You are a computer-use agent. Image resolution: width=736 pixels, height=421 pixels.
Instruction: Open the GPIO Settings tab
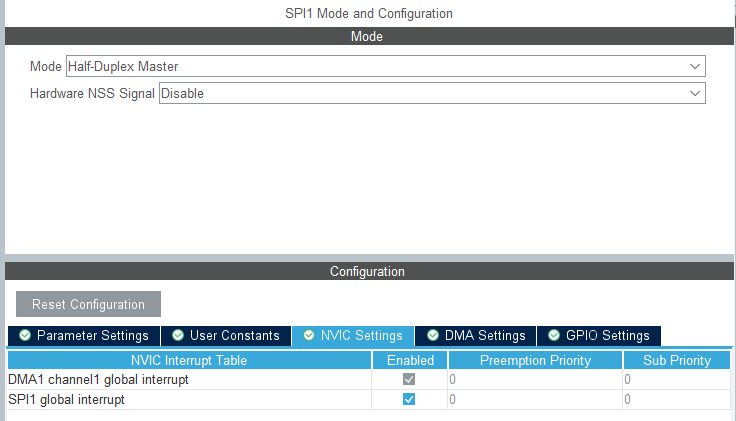[607, 336]
